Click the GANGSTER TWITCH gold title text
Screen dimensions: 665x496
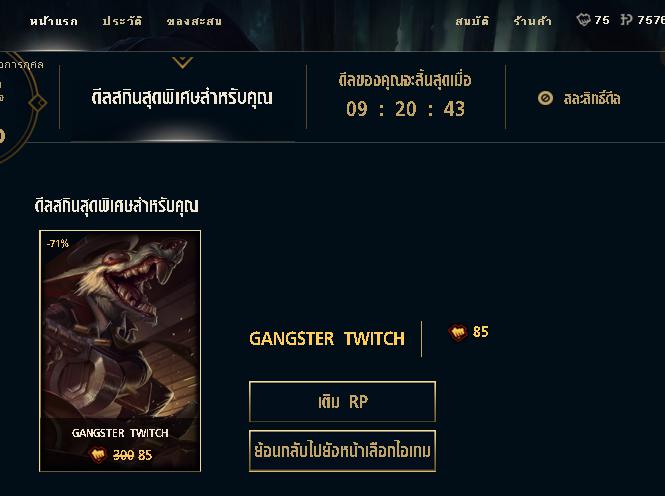(327, 339)
